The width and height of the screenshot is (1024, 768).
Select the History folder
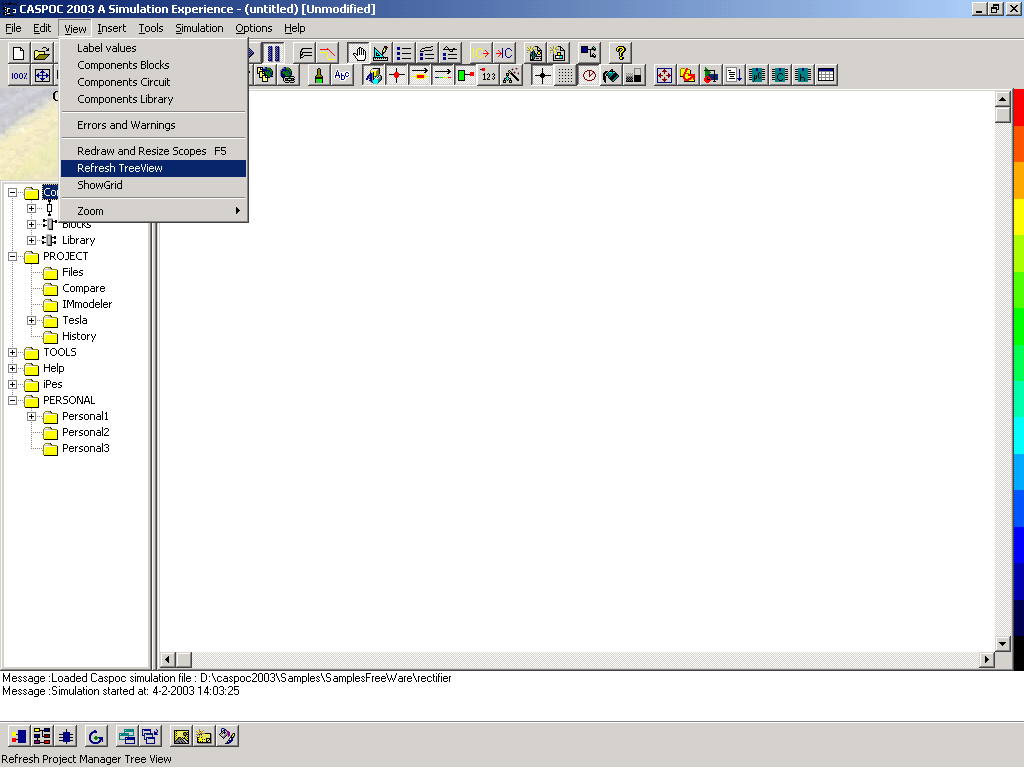pyautogui.click(x=79, y=336)
